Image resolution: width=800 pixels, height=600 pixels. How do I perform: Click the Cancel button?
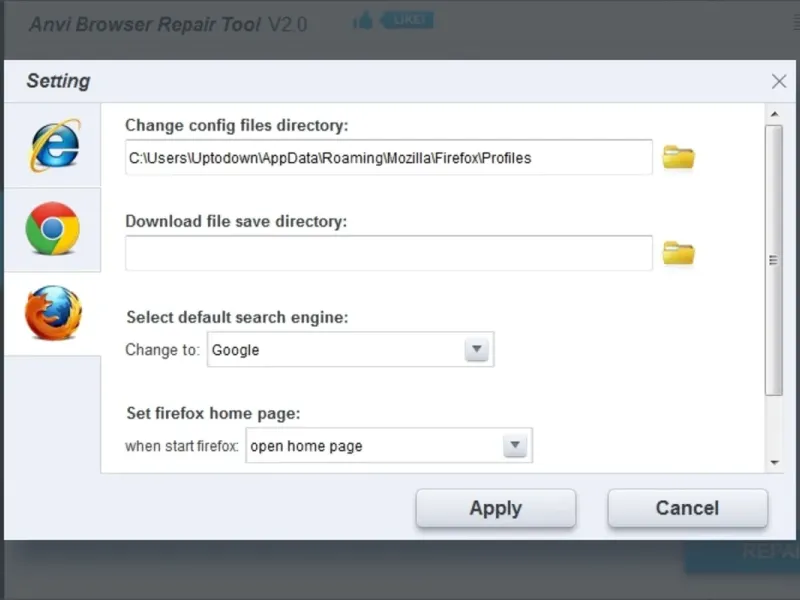(687, 508)
